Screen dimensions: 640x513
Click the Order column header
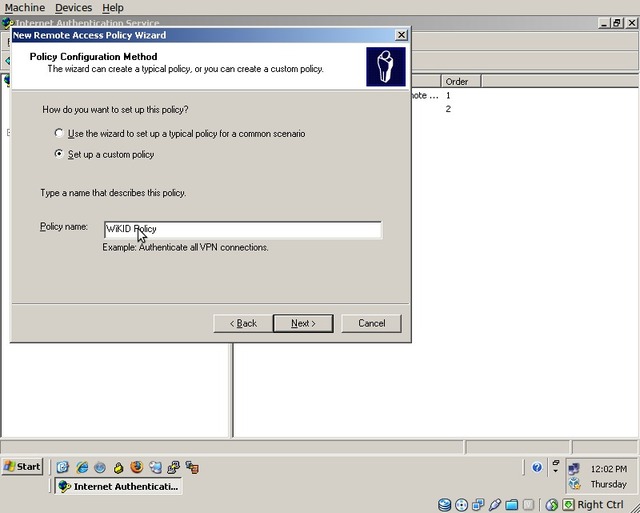click(x=457, y=81)
